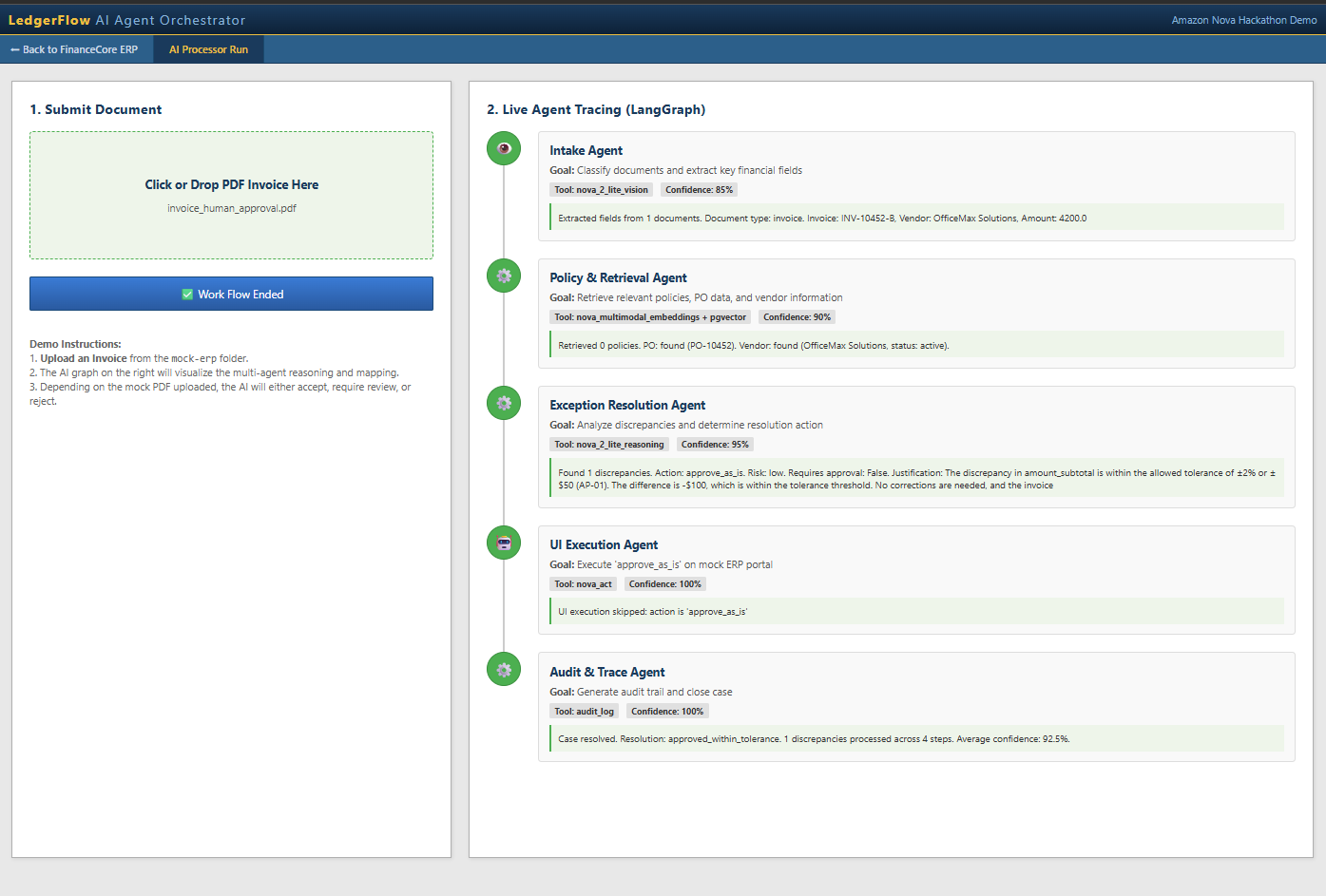Click the Audit & Trace Agent gear icon

pyautogui.click(x=504, y=670)
